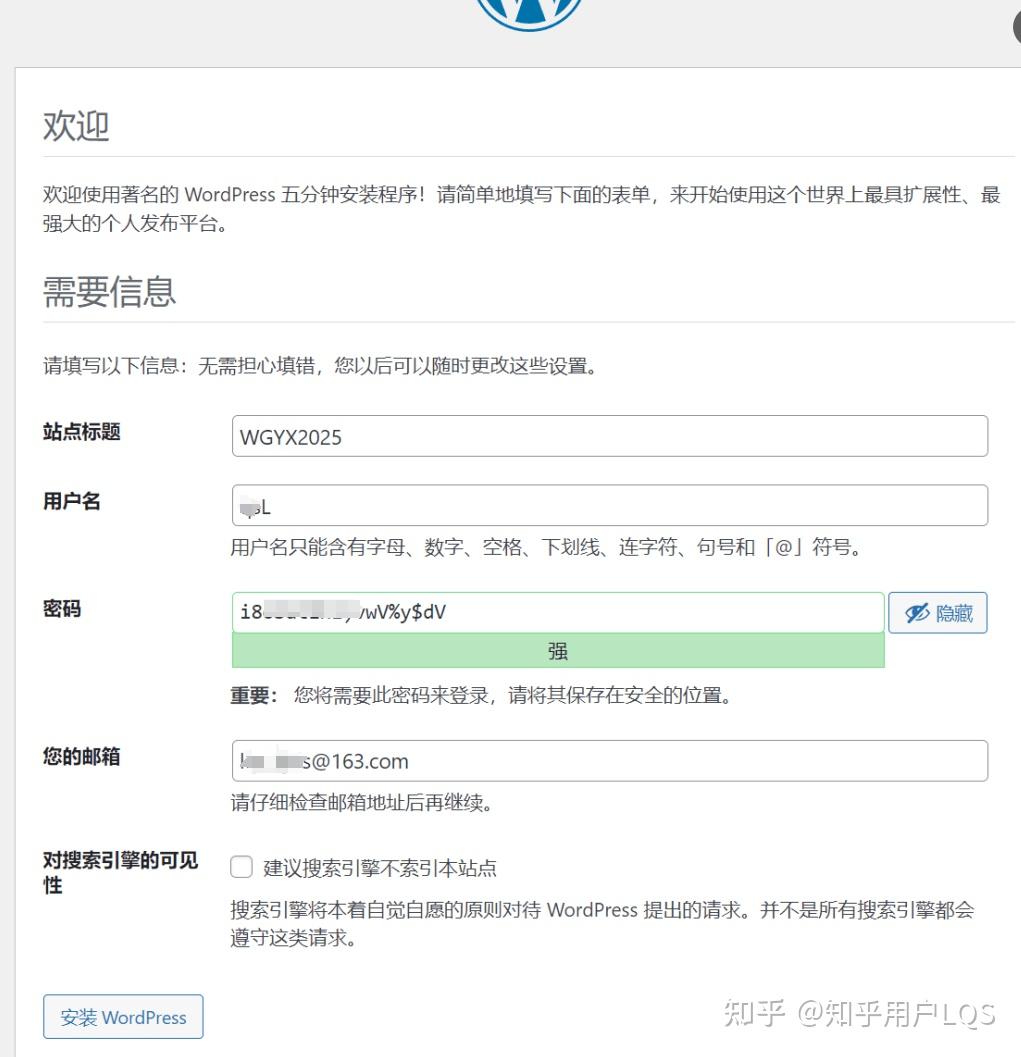
Task: Click the username rules hint text
Action: [x=547, y=547]
